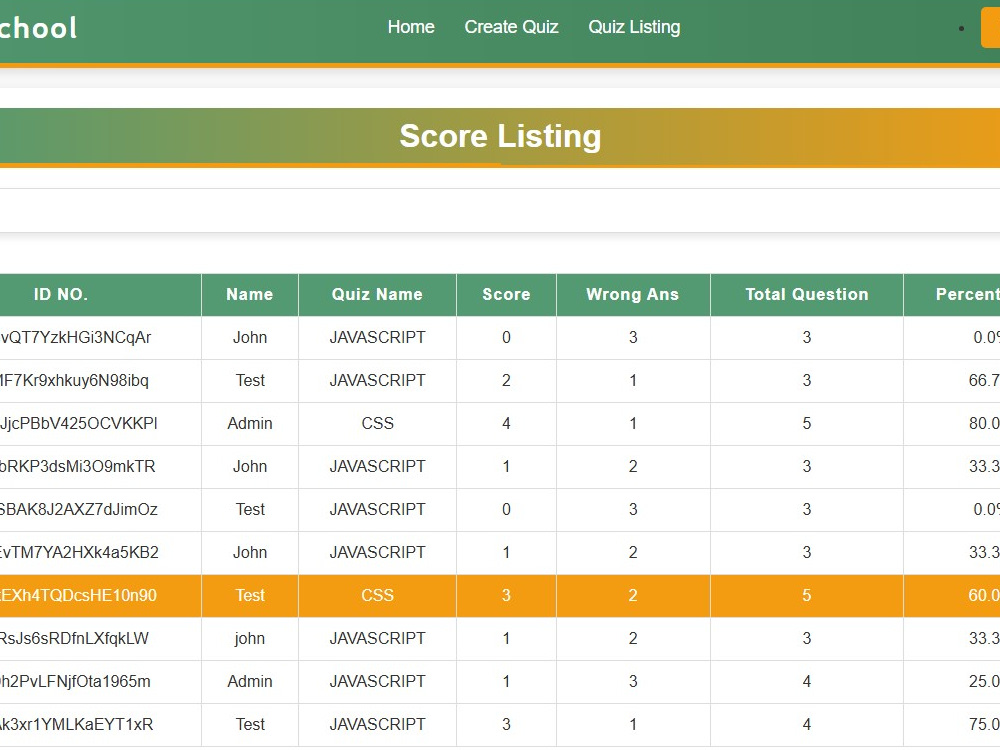This screenshot has height=750, width=1000.
Task: Select the Name column header
Action: point(249,294)
